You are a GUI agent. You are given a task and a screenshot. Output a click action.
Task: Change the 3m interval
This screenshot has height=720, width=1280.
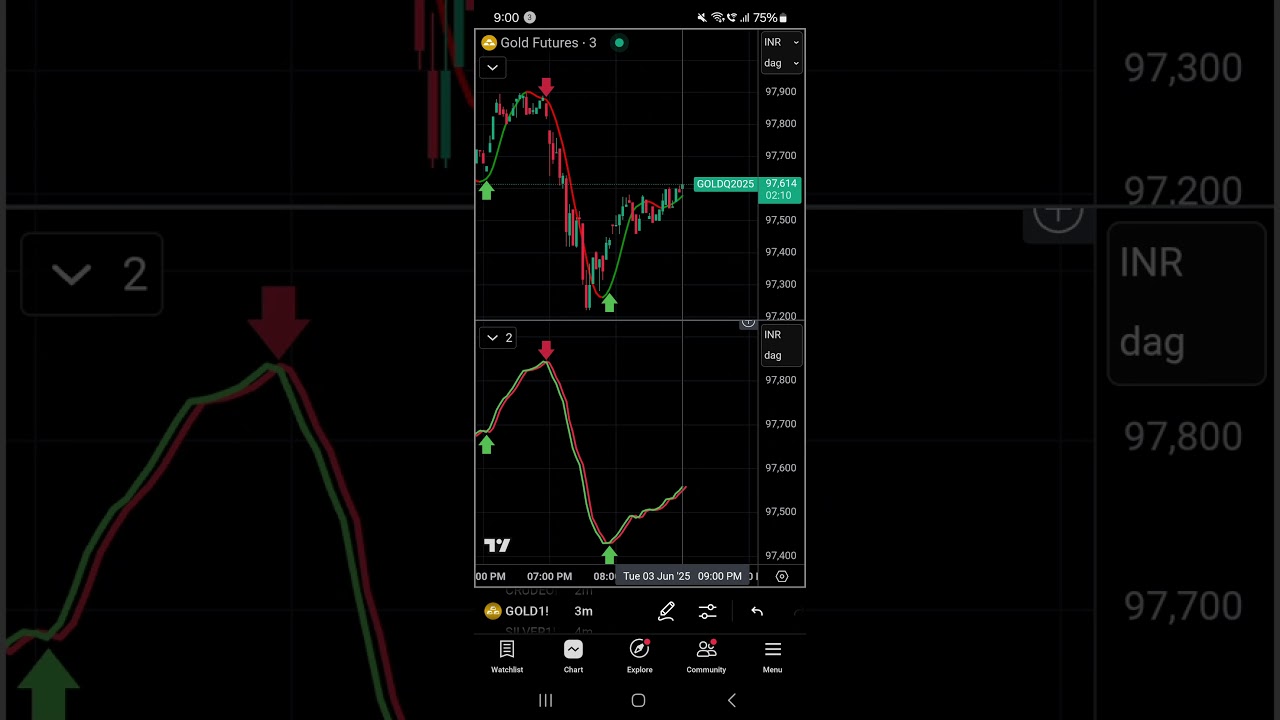tap(584, 611)
